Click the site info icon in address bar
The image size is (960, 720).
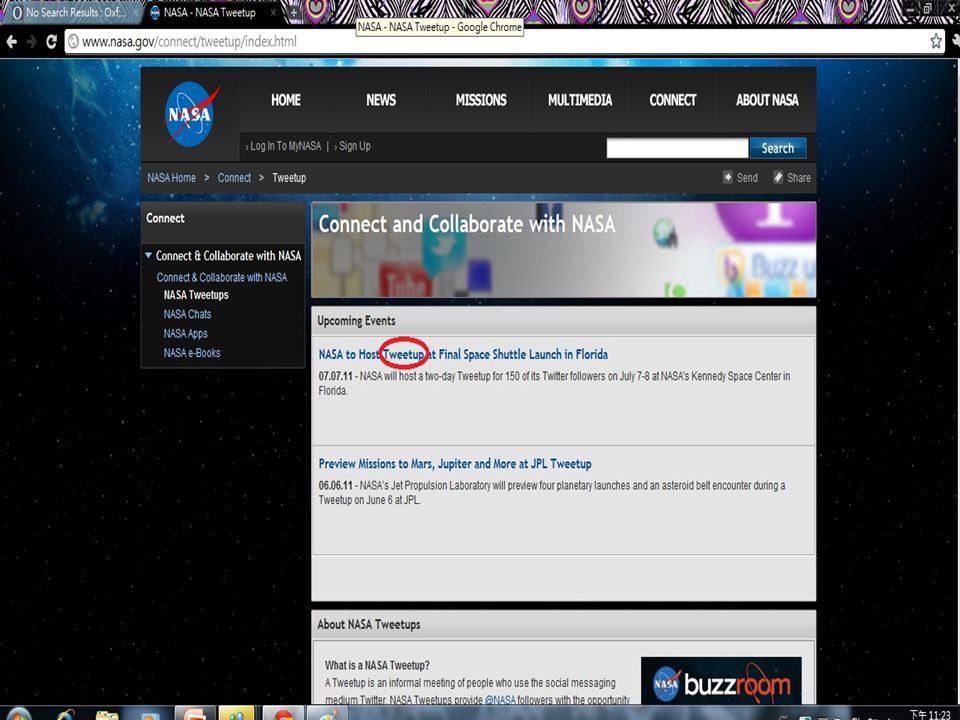point(73,42)
